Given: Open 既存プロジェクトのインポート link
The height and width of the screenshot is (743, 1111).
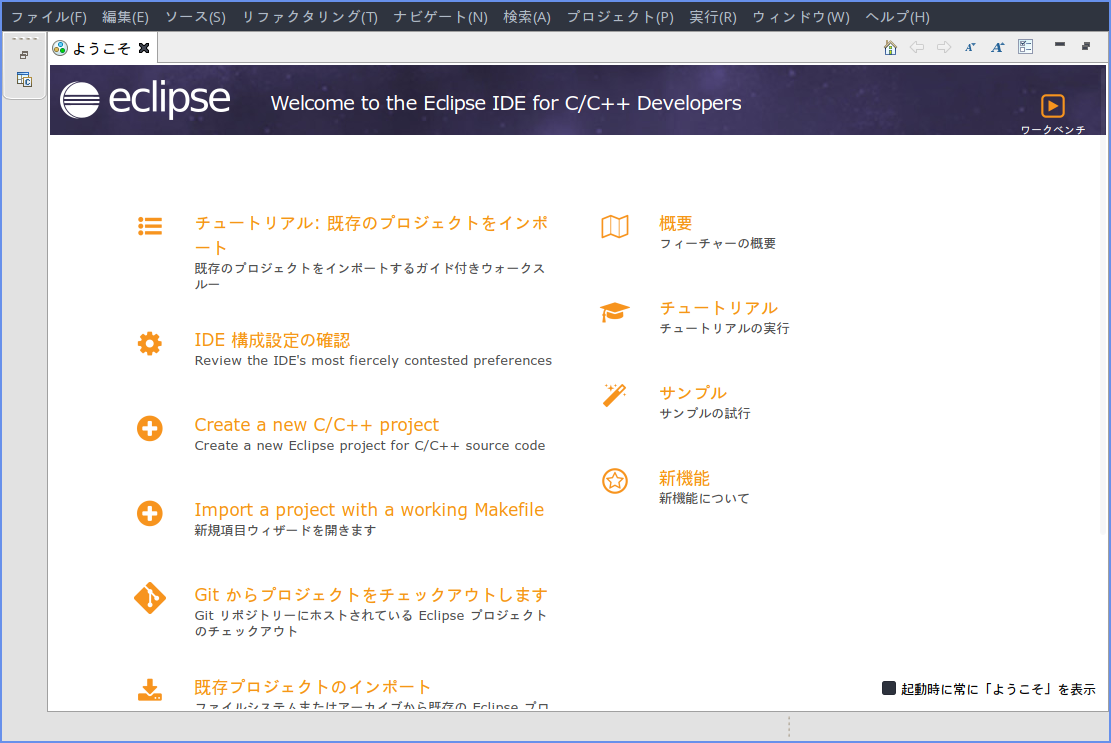Looking at the screenshot, I should [312, 687].
